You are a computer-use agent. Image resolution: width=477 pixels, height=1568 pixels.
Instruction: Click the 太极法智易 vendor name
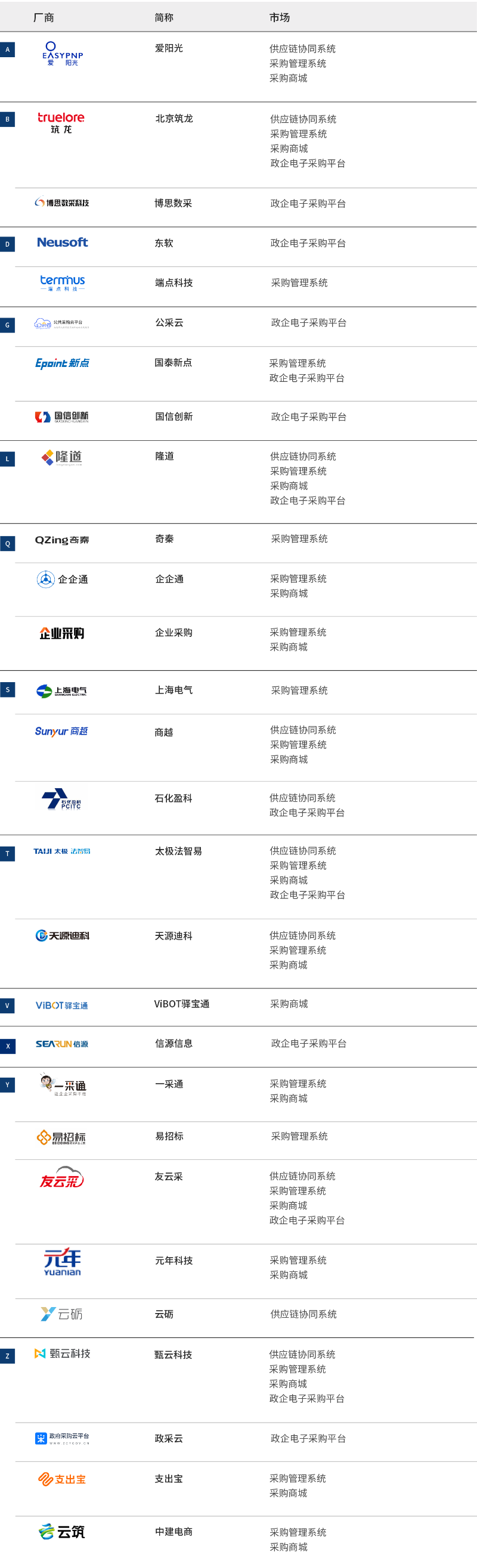pyautogui.click(x=178, y=851)
